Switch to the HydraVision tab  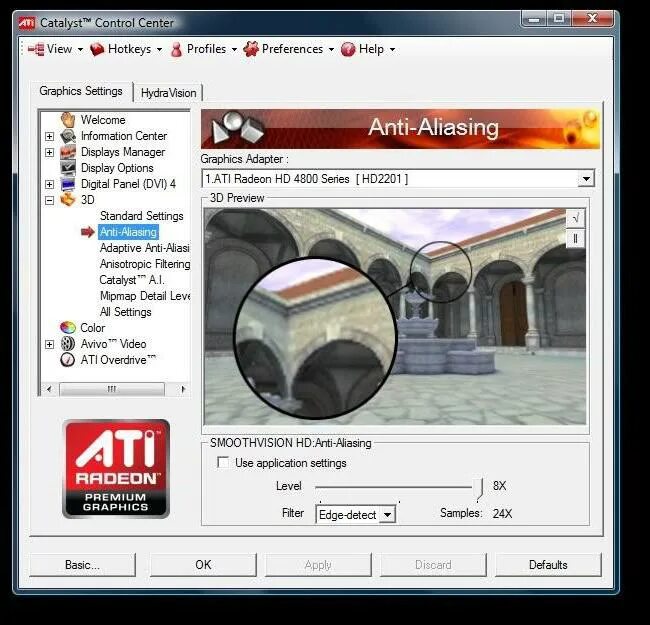[168, 93]
